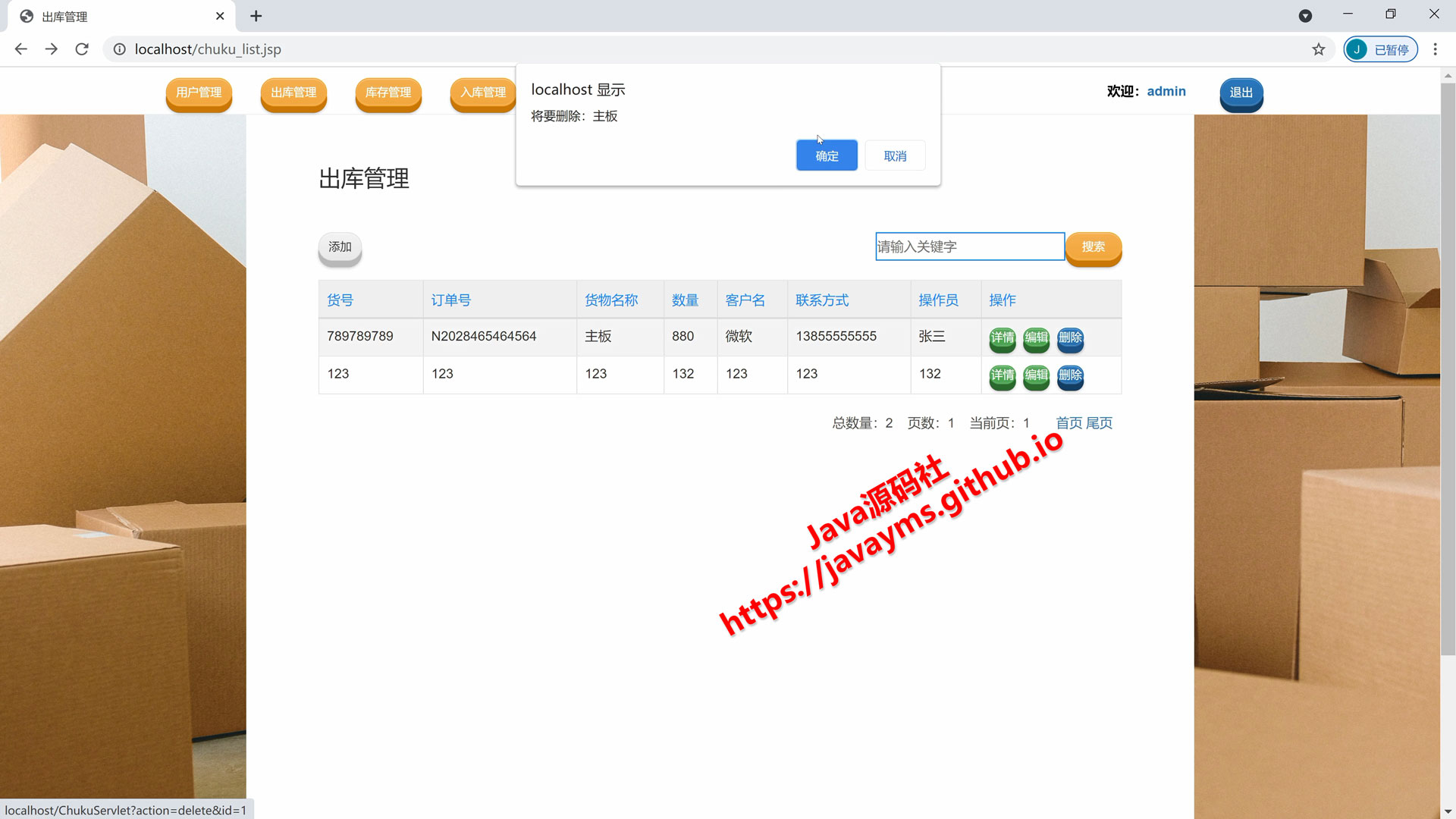Viewport: 1456px width, 819px height.
Task: Open a new tab with plus icon
Action: (256, 16)
